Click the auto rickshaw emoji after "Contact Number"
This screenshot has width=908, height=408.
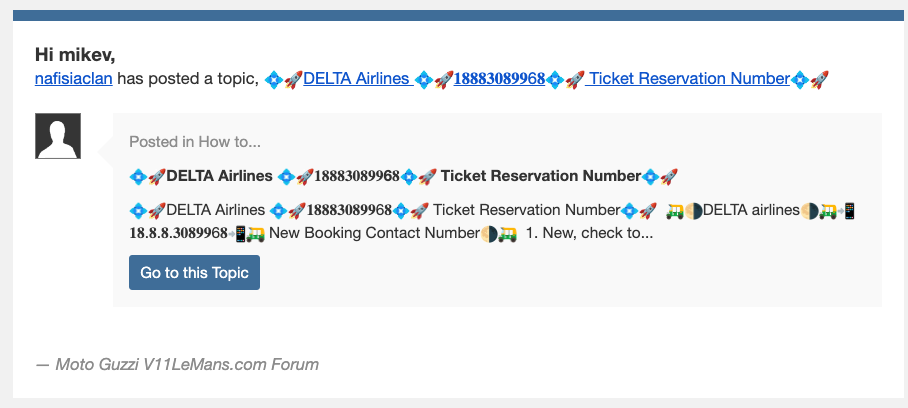(507, 234)
